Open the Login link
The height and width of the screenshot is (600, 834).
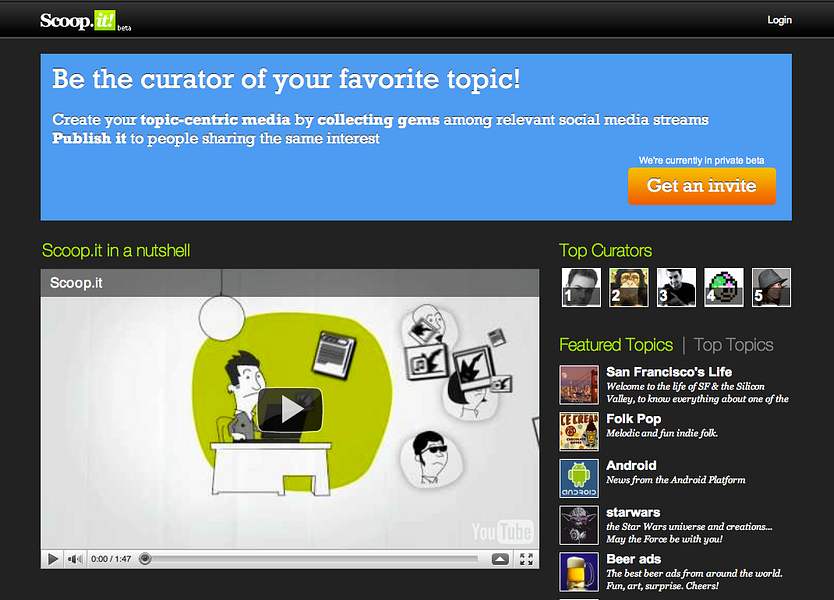(779, 20)
